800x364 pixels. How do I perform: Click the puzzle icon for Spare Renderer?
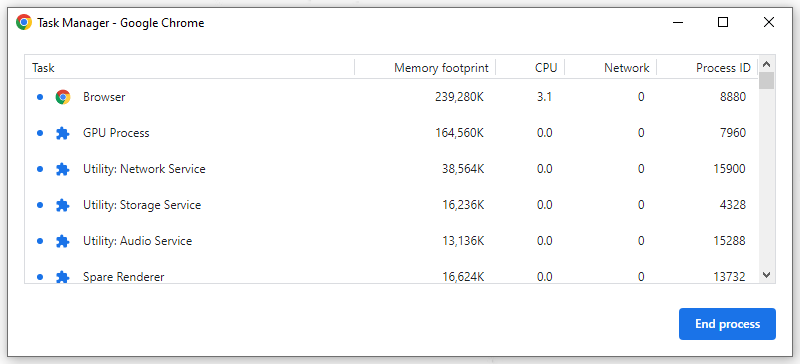[x=63, y=277]
